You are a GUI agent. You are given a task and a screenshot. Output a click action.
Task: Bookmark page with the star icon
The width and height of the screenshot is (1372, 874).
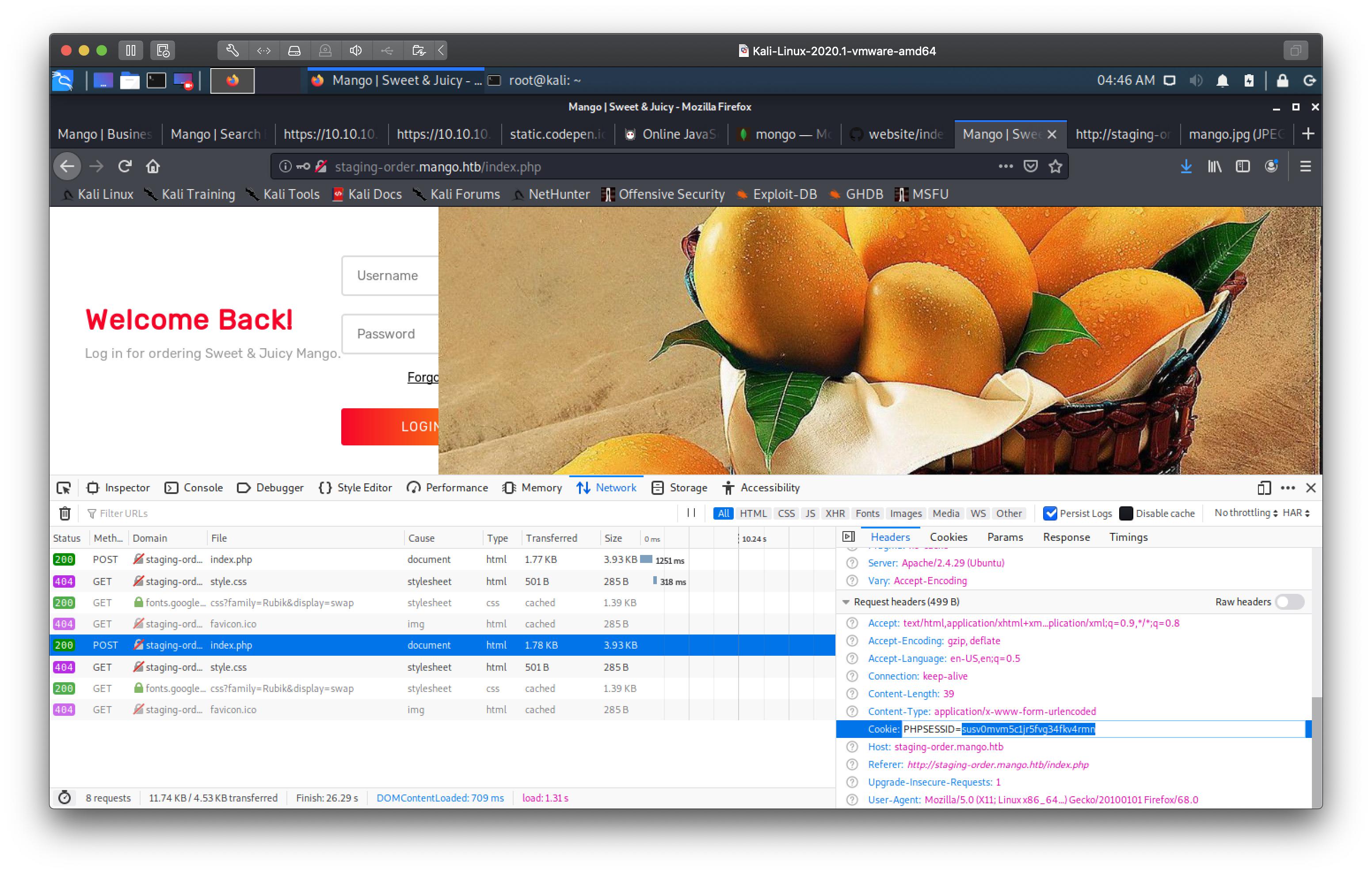pos(1055,167)
